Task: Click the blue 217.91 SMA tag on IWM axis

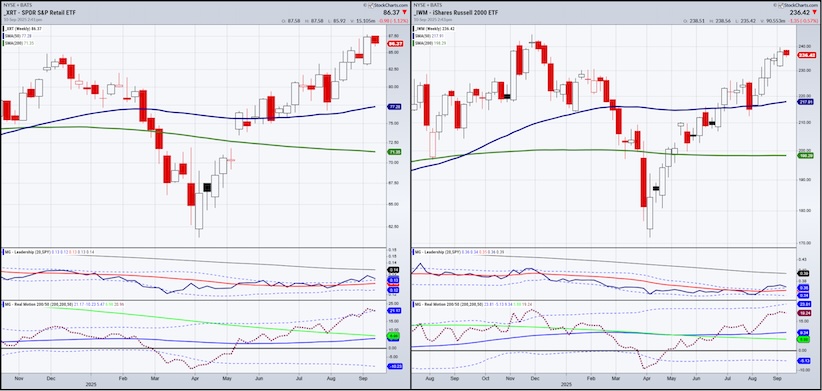Action: (805, 102)
